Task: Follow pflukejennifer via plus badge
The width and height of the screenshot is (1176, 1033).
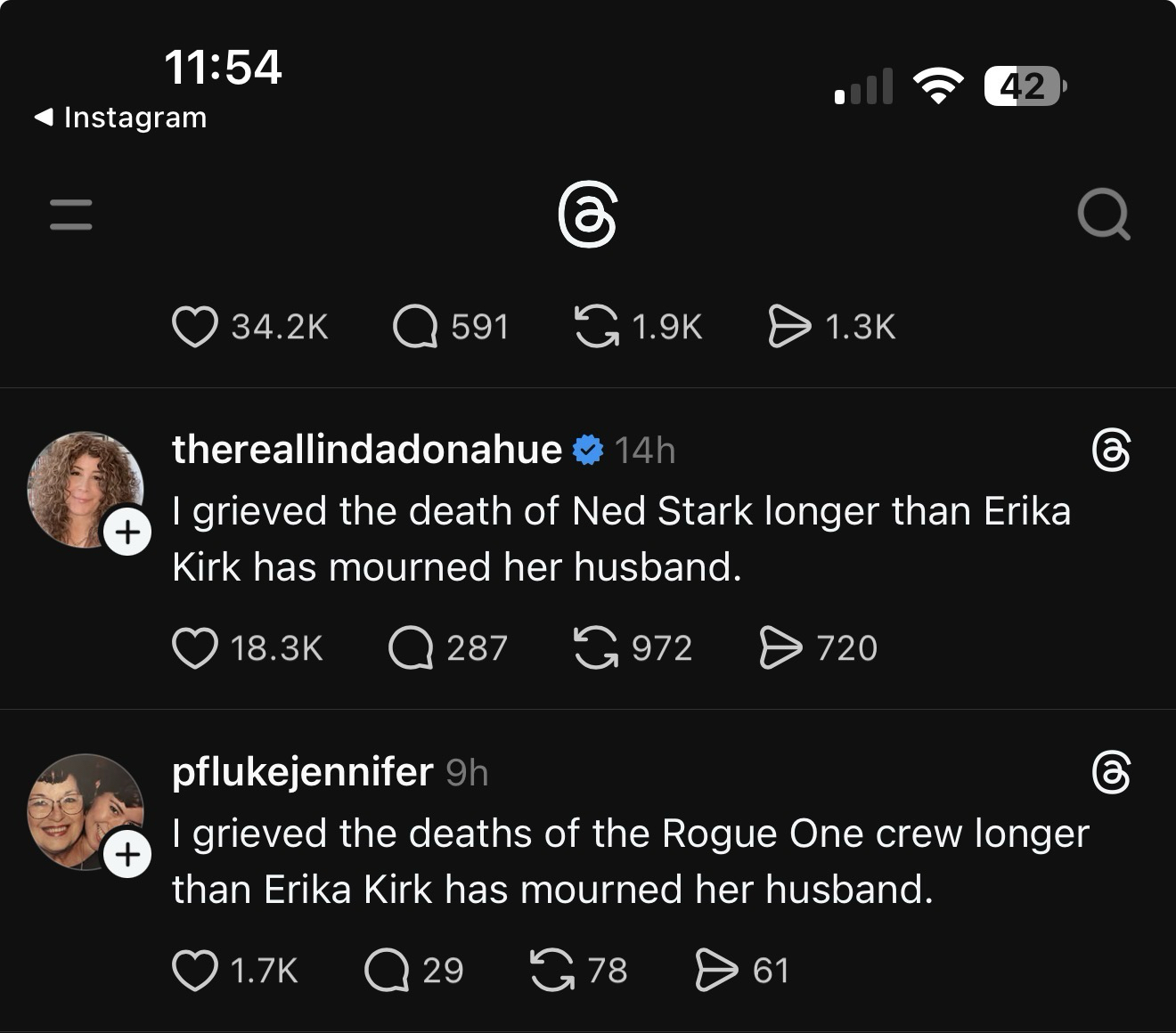Action: (127, 855)
